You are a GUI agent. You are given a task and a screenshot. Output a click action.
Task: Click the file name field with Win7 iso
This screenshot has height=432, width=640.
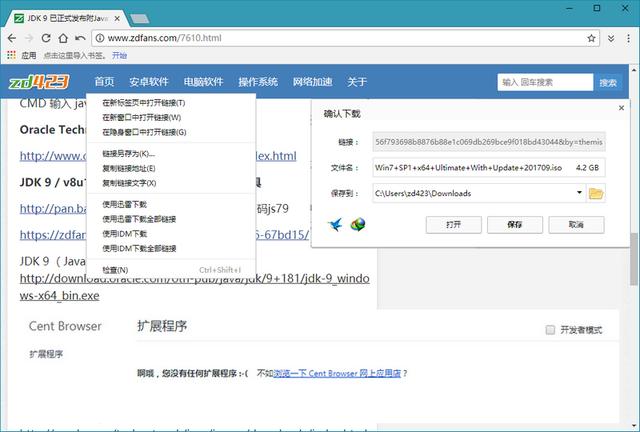(489, 167)
